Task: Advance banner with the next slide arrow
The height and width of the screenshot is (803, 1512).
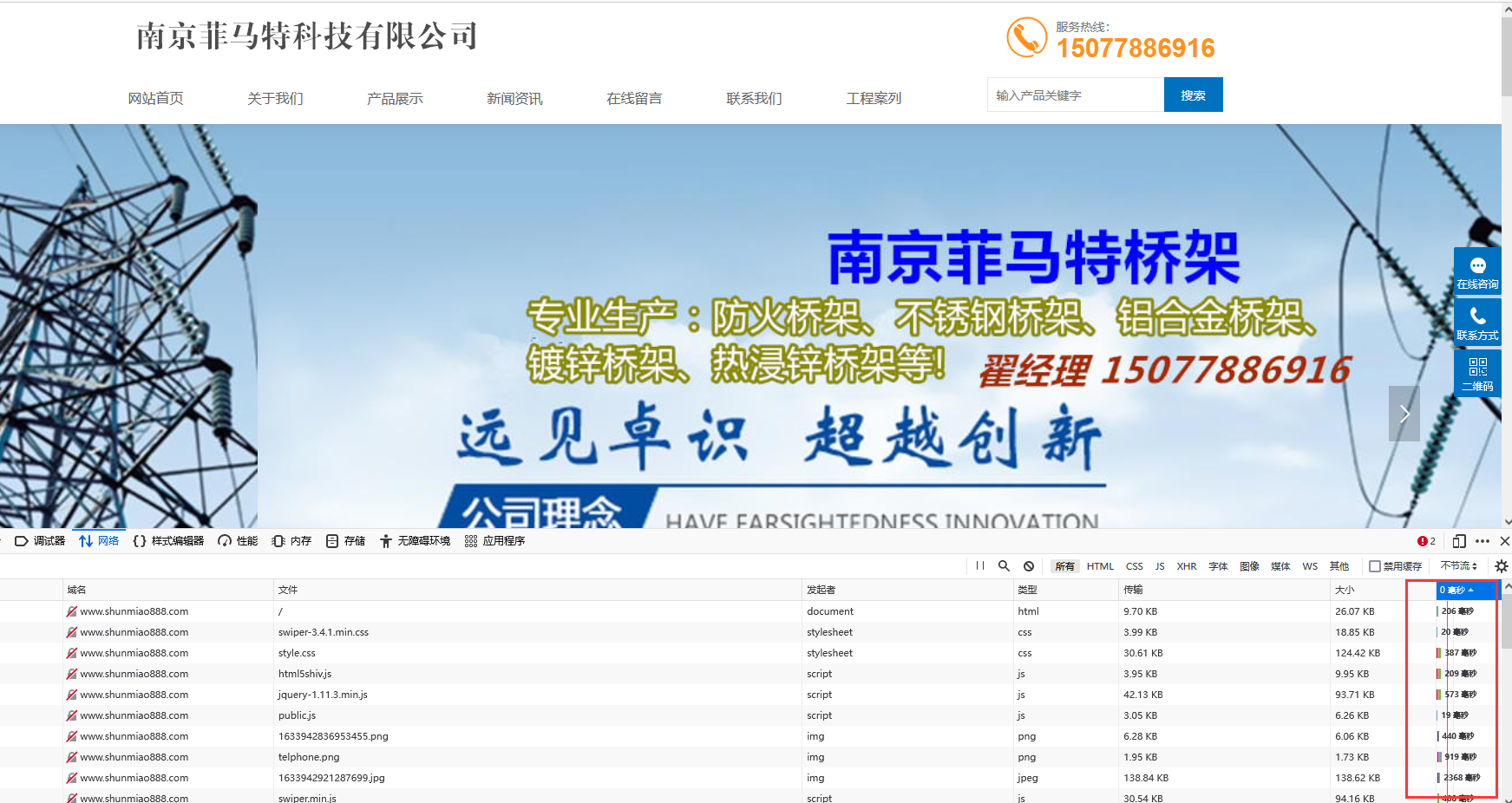Action: point(1404,414)
